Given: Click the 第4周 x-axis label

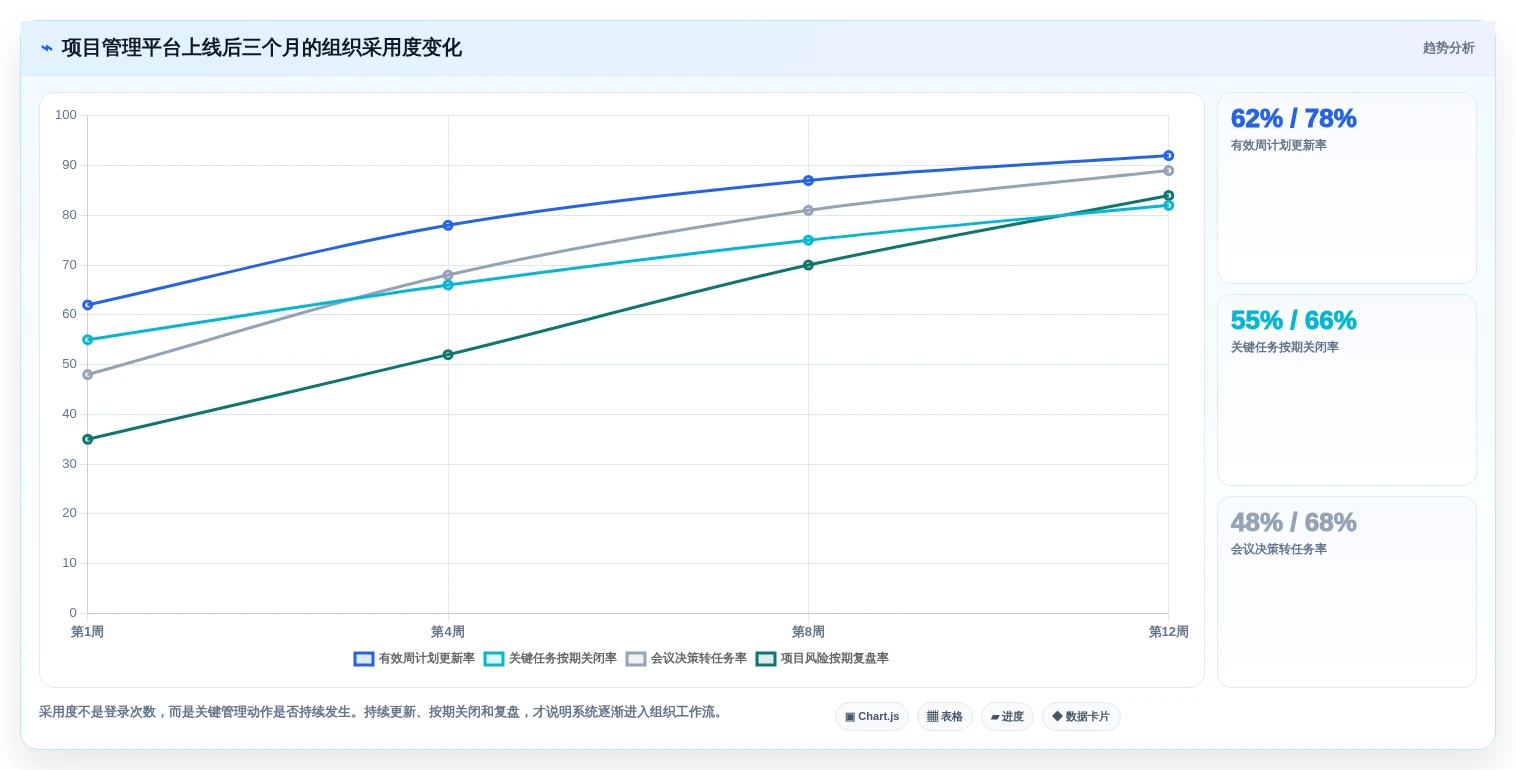Looking at the screenshot, I should tap(448, 632).
